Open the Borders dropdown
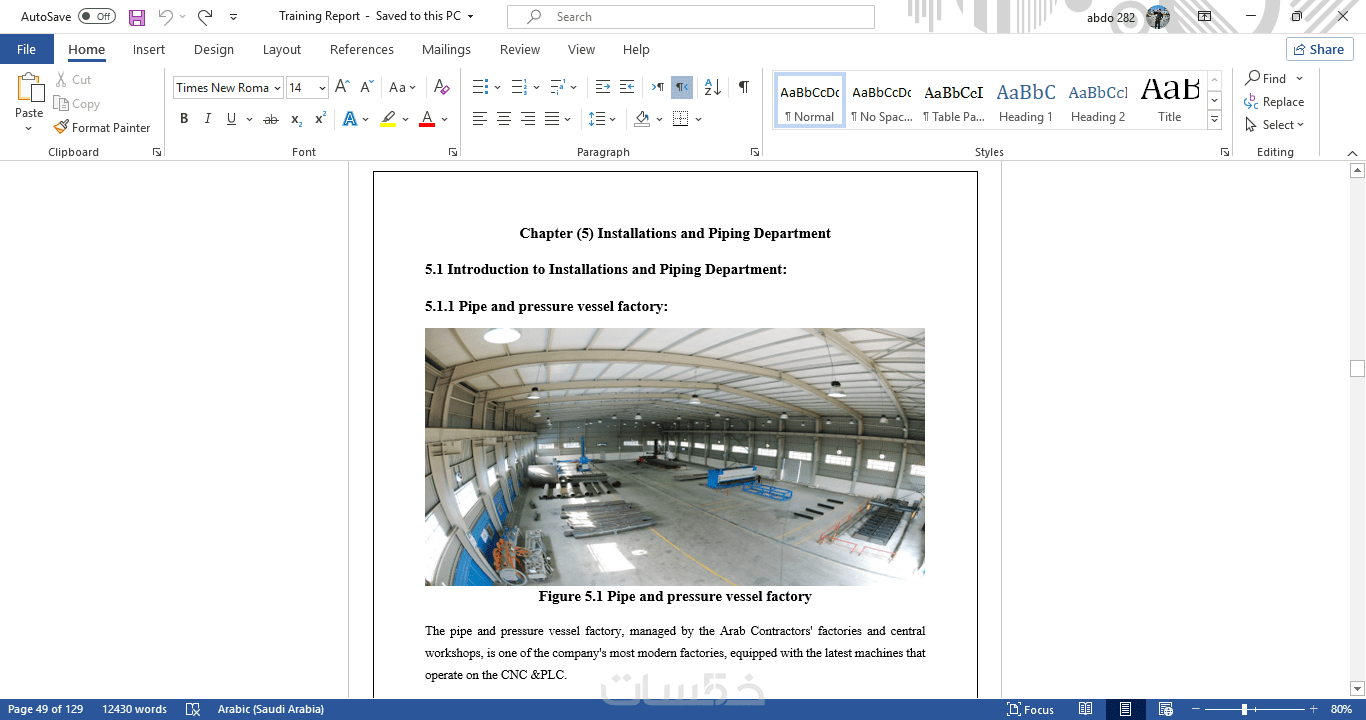This screenshot has height=720, width=1366. point(698,119)
